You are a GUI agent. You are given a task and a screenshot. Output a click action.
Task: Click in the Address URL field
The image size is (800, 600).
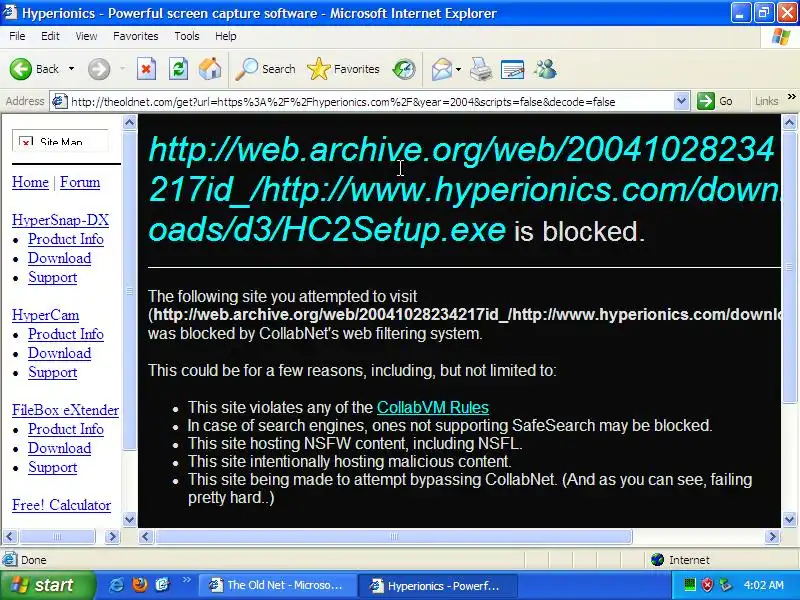coord(370,101)
